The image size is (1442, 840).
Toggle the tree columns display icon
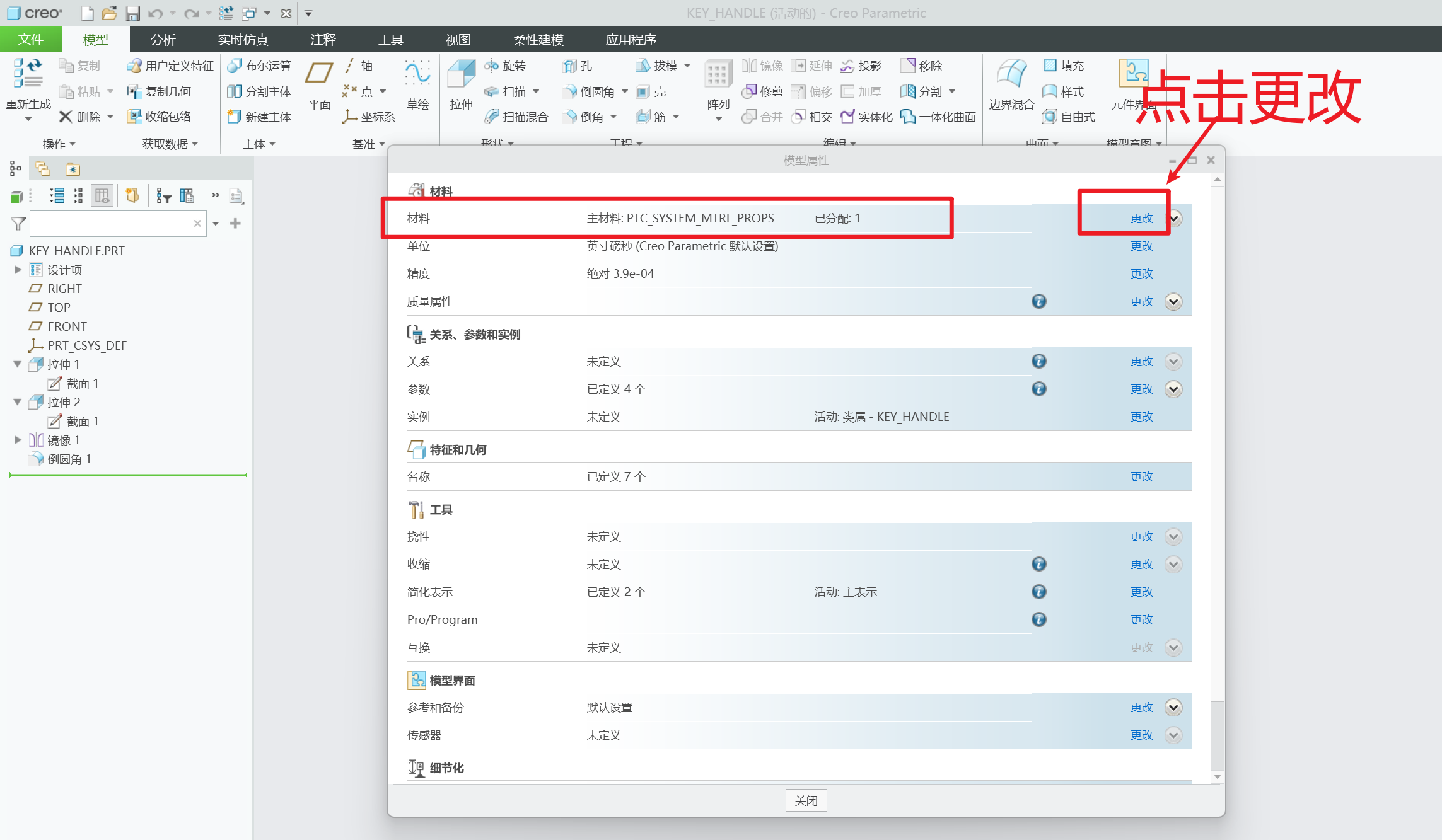[x=102, y=196]
